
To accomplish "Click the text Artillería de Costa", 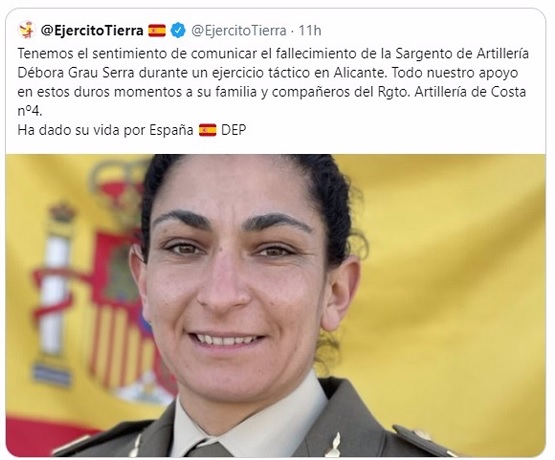I will click(x=470, y=92).
